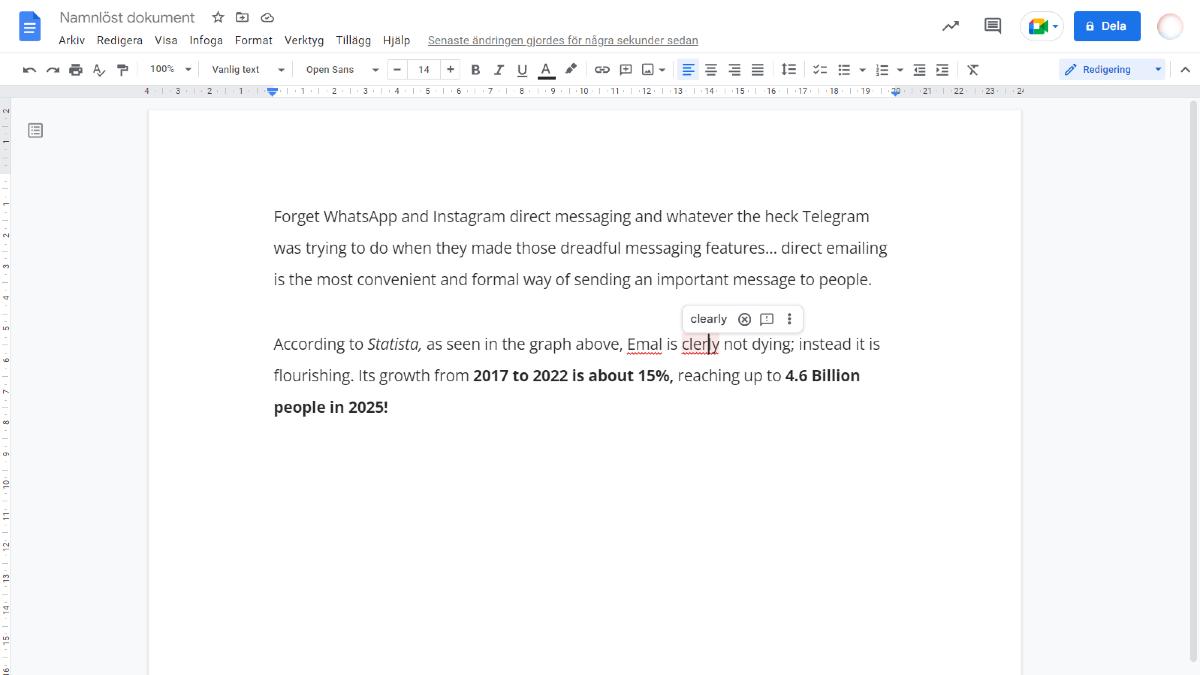
Task: Open the text color picker
Action: 546,70
